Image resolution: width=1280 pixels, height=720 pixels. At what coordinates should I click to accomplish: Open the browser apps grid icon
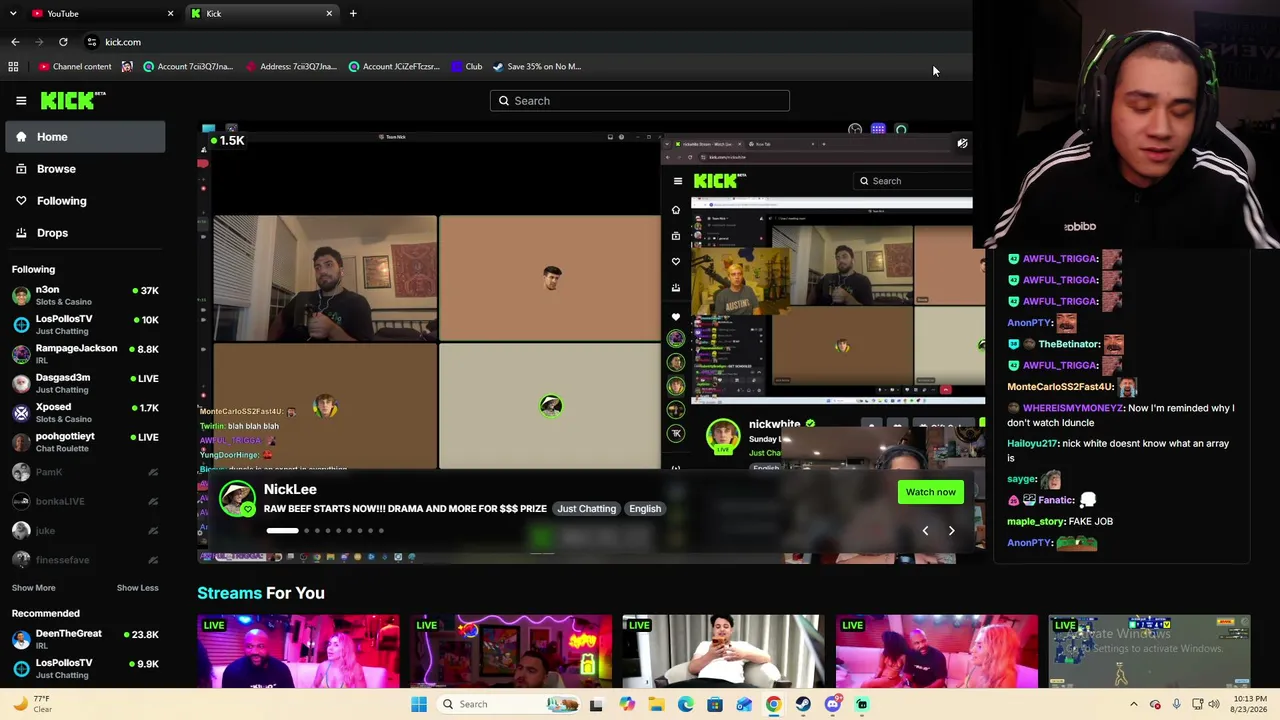pyautogui.click(x=13, y=67)
